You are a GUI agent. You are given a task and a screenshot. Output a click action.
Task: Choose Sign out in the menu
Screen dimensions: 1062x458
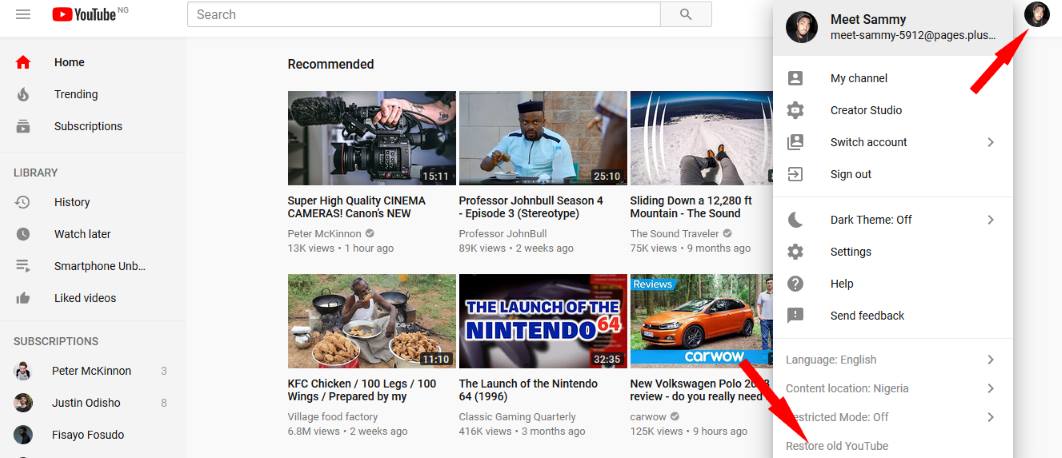[x=850, y=174]
